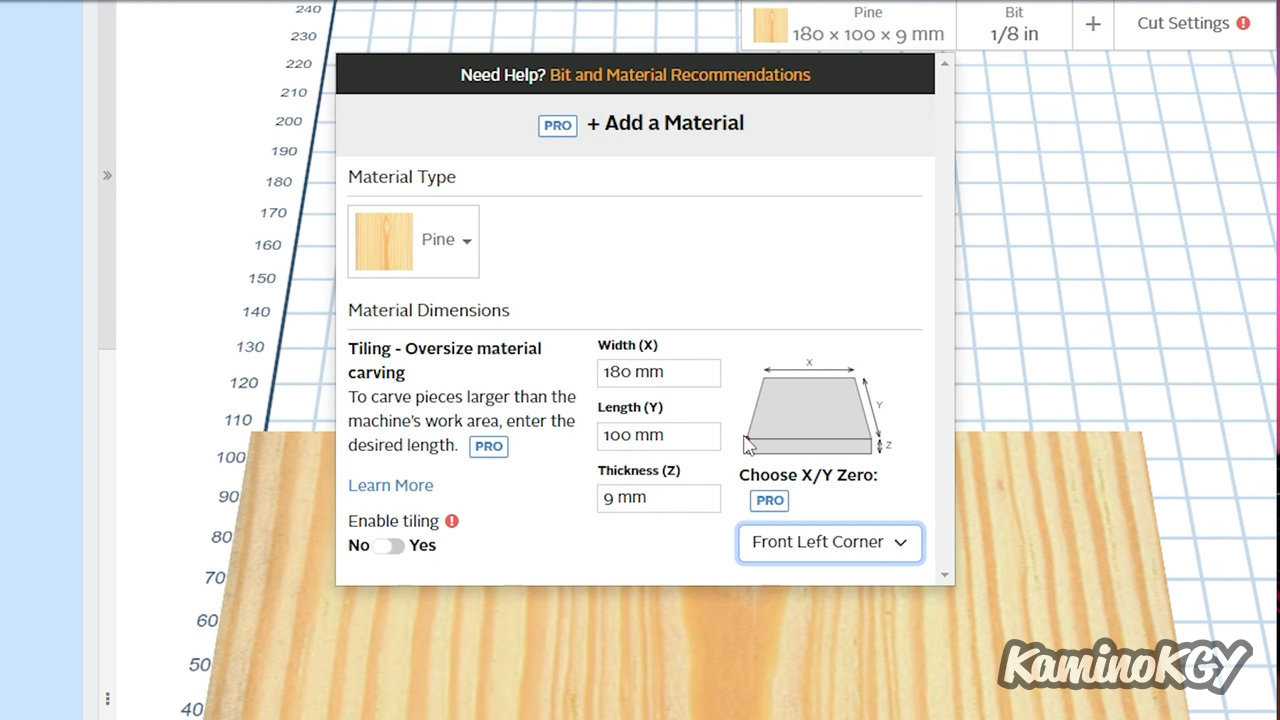The height and width of the screenshot is (720, 1280).
Task: Click the PRO badge under Choose X/Y Zero
Action: point(770,501)
